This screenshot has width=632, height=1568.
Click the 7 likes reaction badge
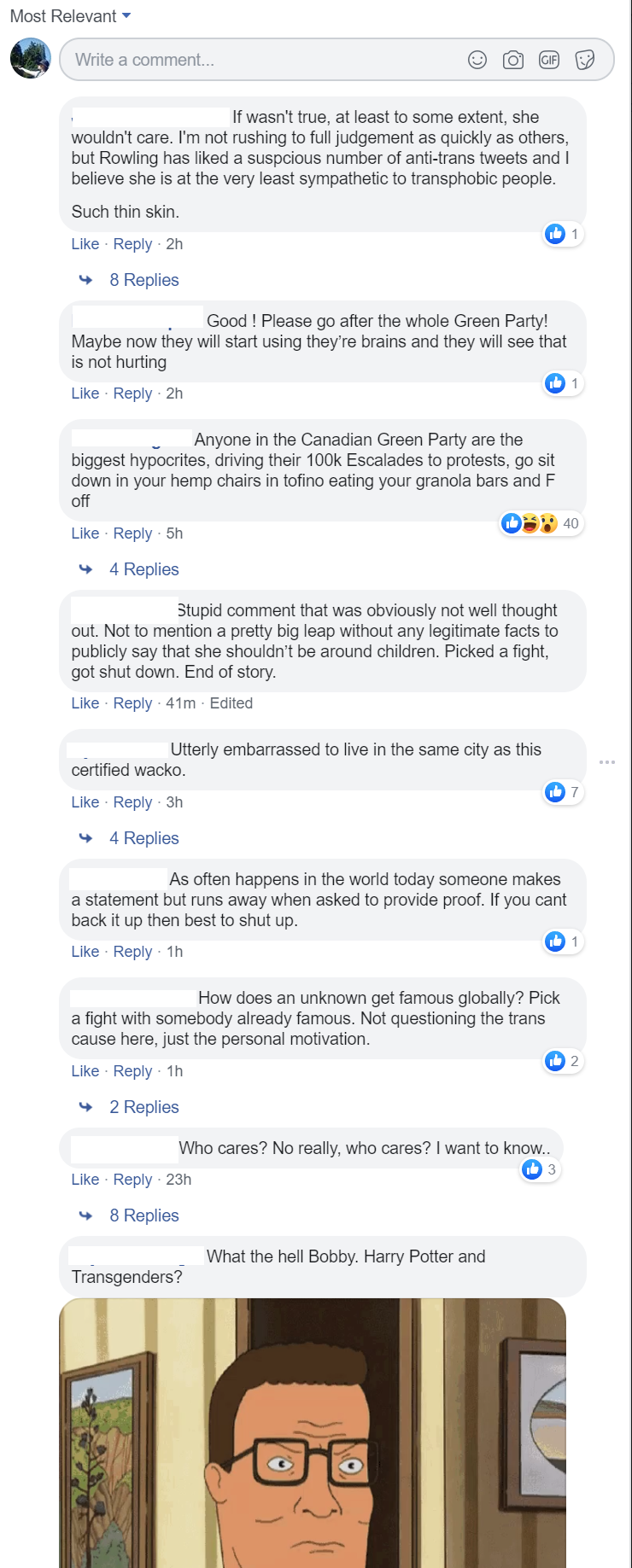(x=564, y=792)
